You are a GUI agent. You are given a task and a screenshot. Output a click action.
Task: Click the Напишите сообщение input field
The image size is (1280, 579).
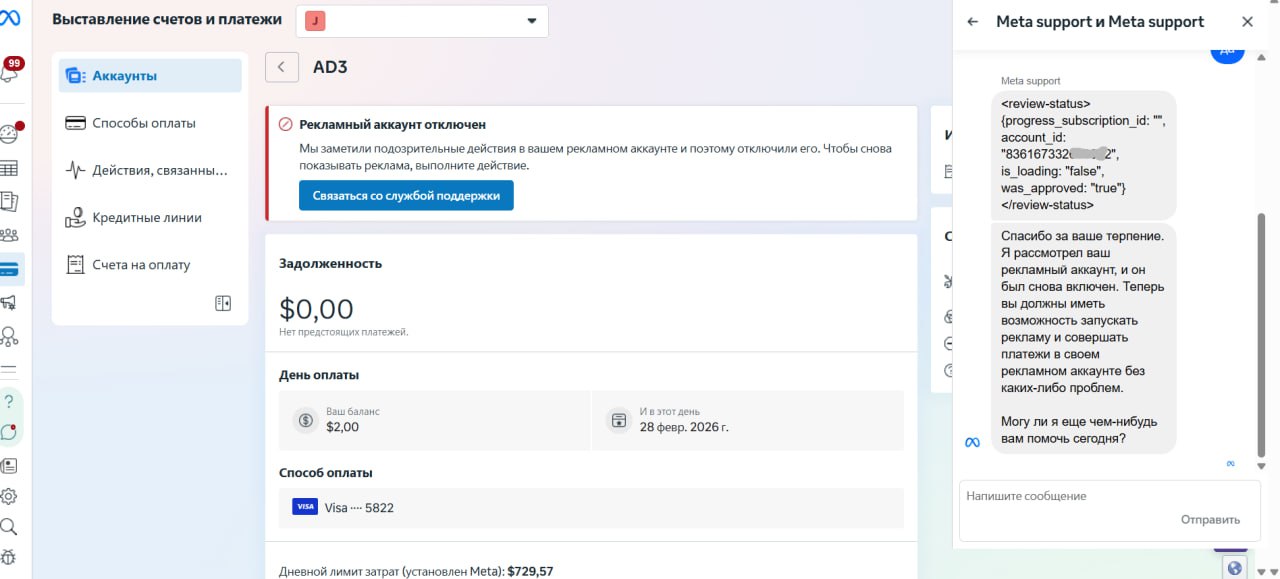click(x=1100, y=496)
